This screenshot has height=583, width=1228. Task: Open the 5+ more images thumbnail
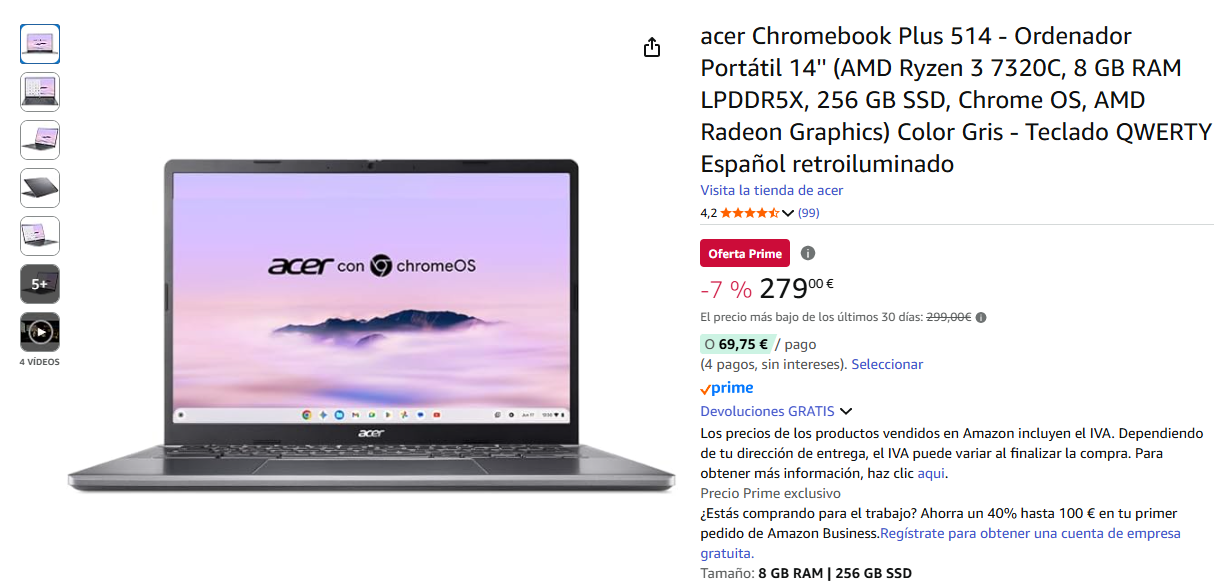[x=40, y=284]
